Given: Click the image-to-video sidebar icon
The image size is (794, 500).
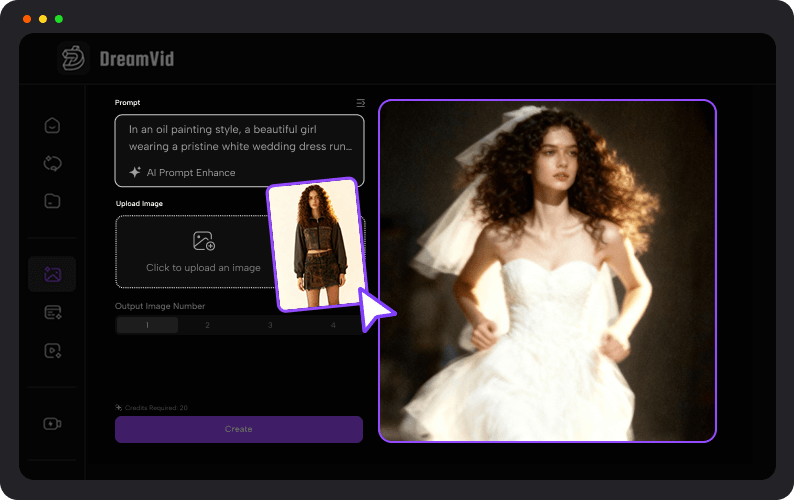Looking at the screenshot, I should 53,351.
